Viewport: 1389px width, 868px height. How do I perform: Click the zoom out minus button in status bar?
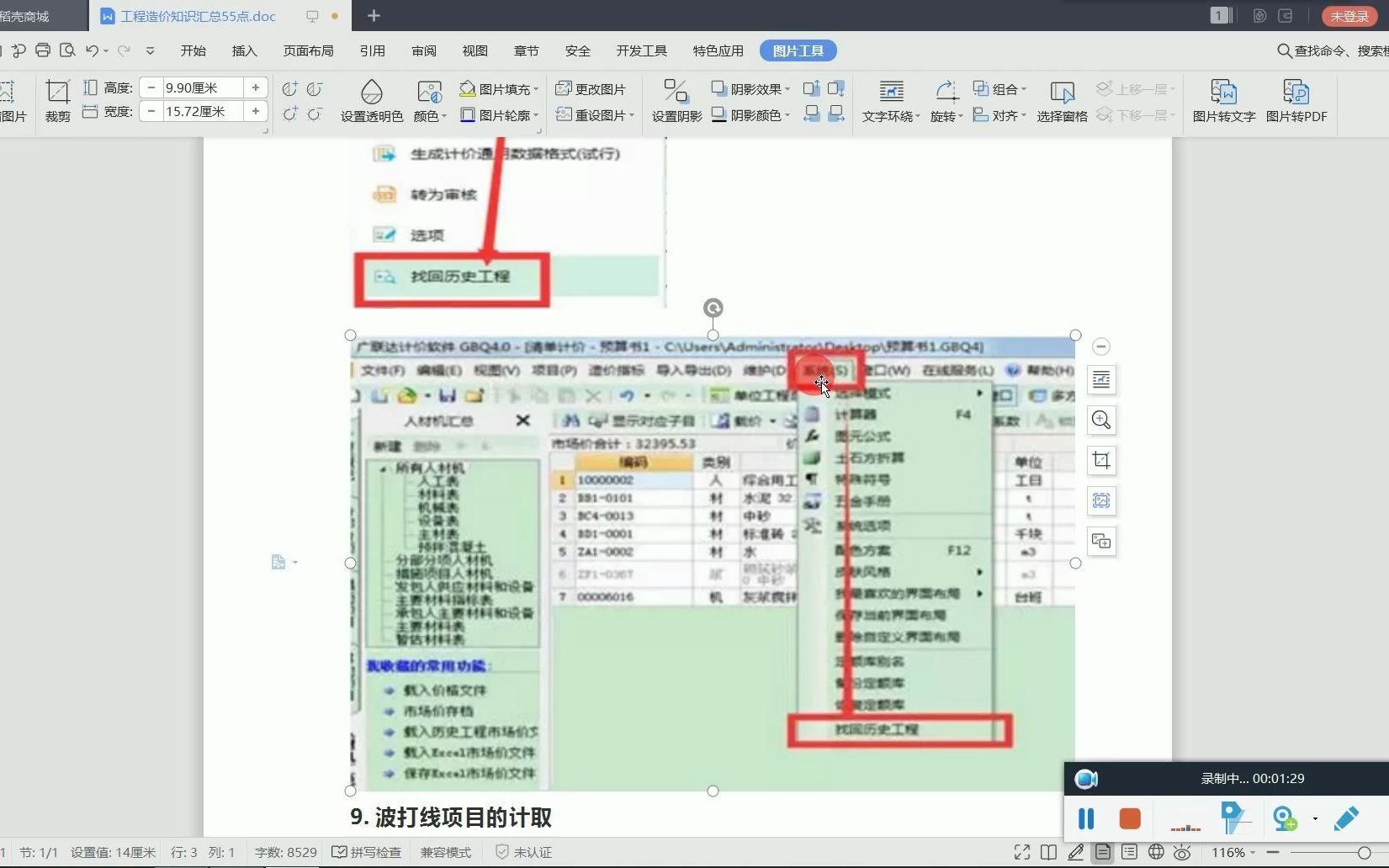point(1273,852)
